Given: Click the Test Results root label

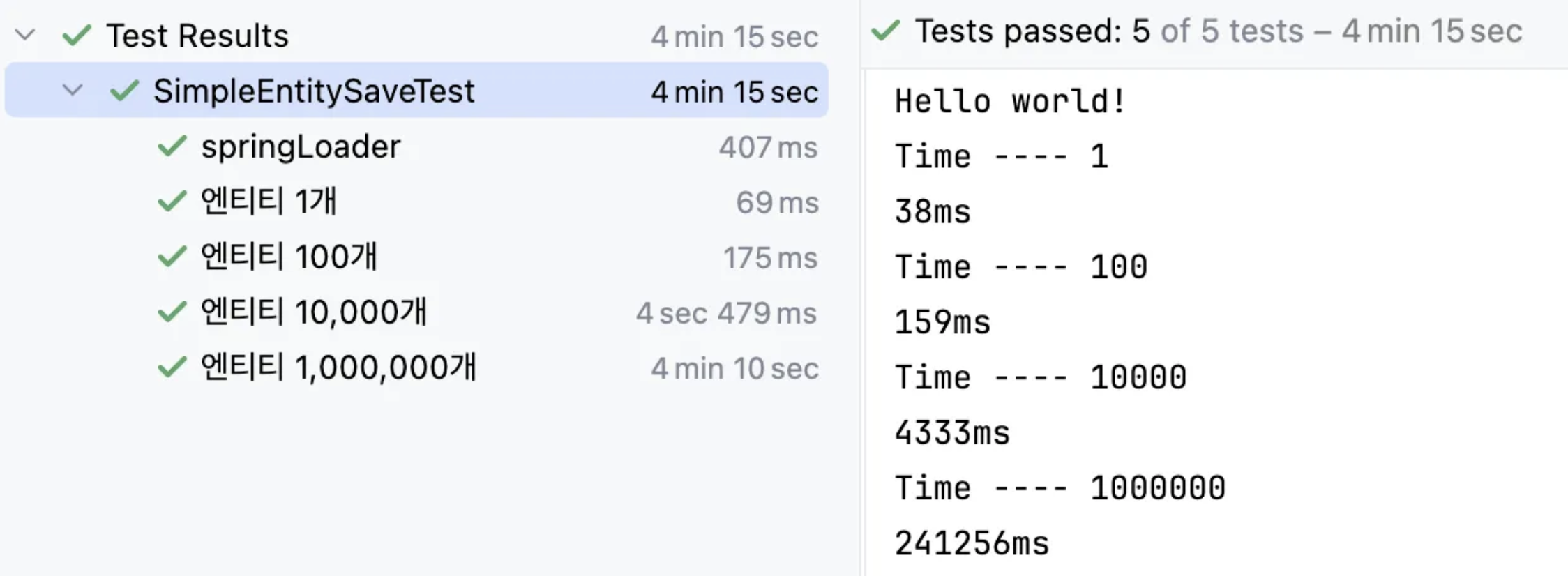Looking at the screenshot, I should pos(197,36).
